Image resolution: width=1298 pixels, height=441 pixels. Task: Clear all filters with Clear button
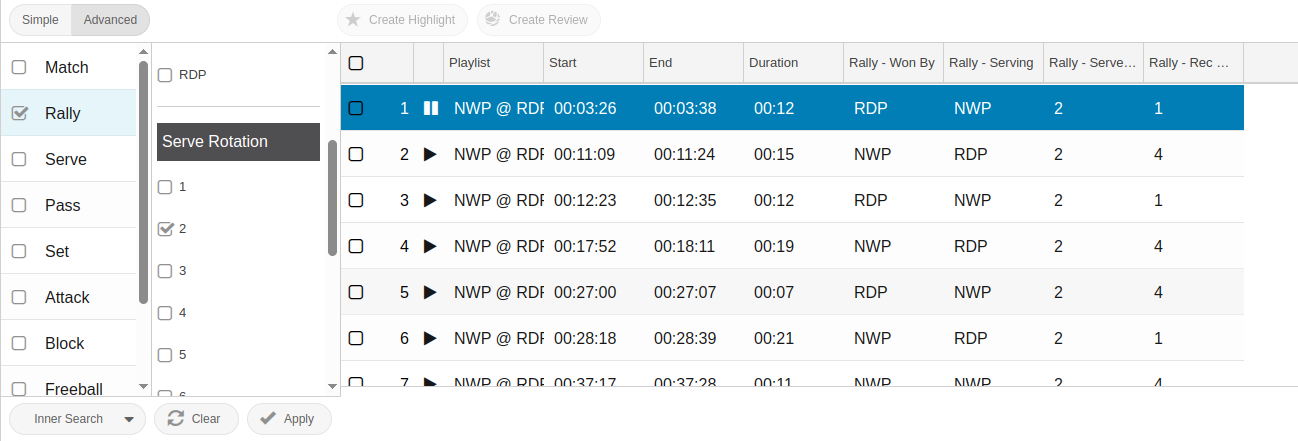tap(195, 419)
